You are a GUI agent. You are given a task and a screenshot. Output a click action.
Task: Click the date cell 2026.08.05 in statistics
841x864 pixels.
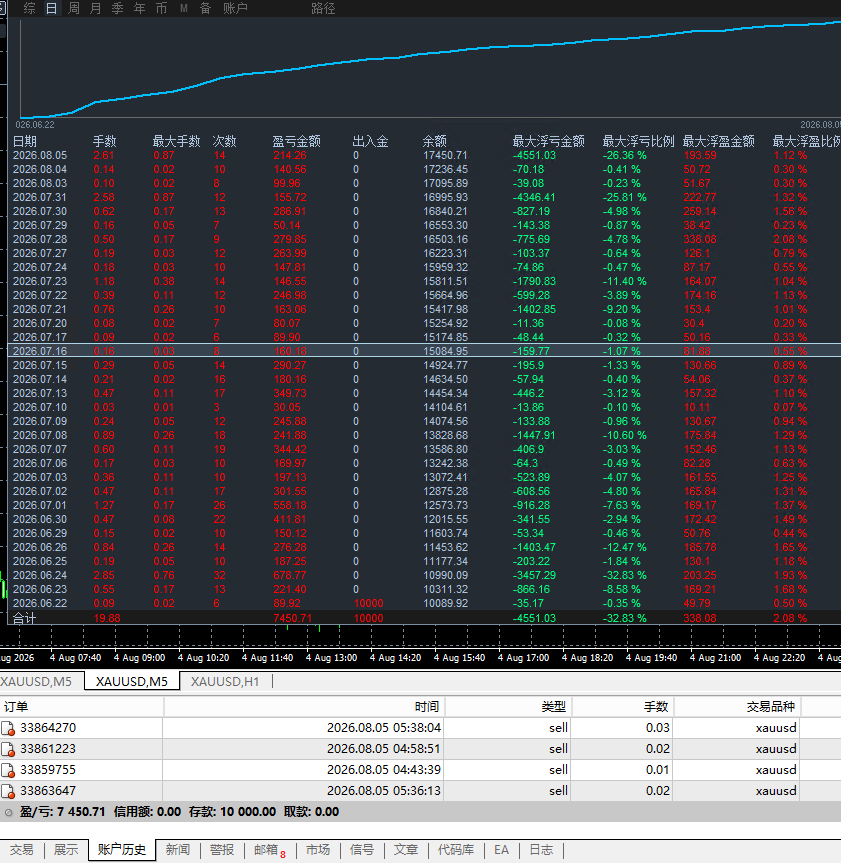[x=40, y=155]
